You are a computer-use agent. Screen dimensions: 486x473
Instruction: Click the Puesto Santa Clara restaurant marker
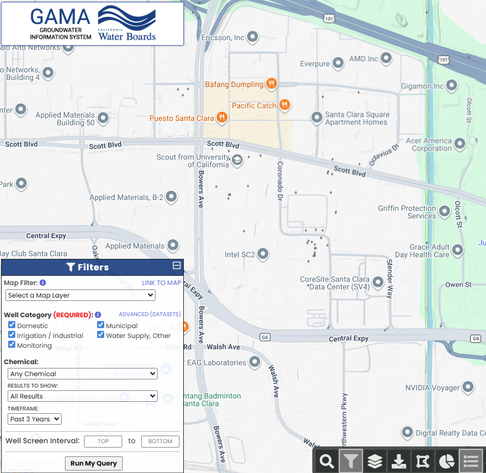[222, 117]
